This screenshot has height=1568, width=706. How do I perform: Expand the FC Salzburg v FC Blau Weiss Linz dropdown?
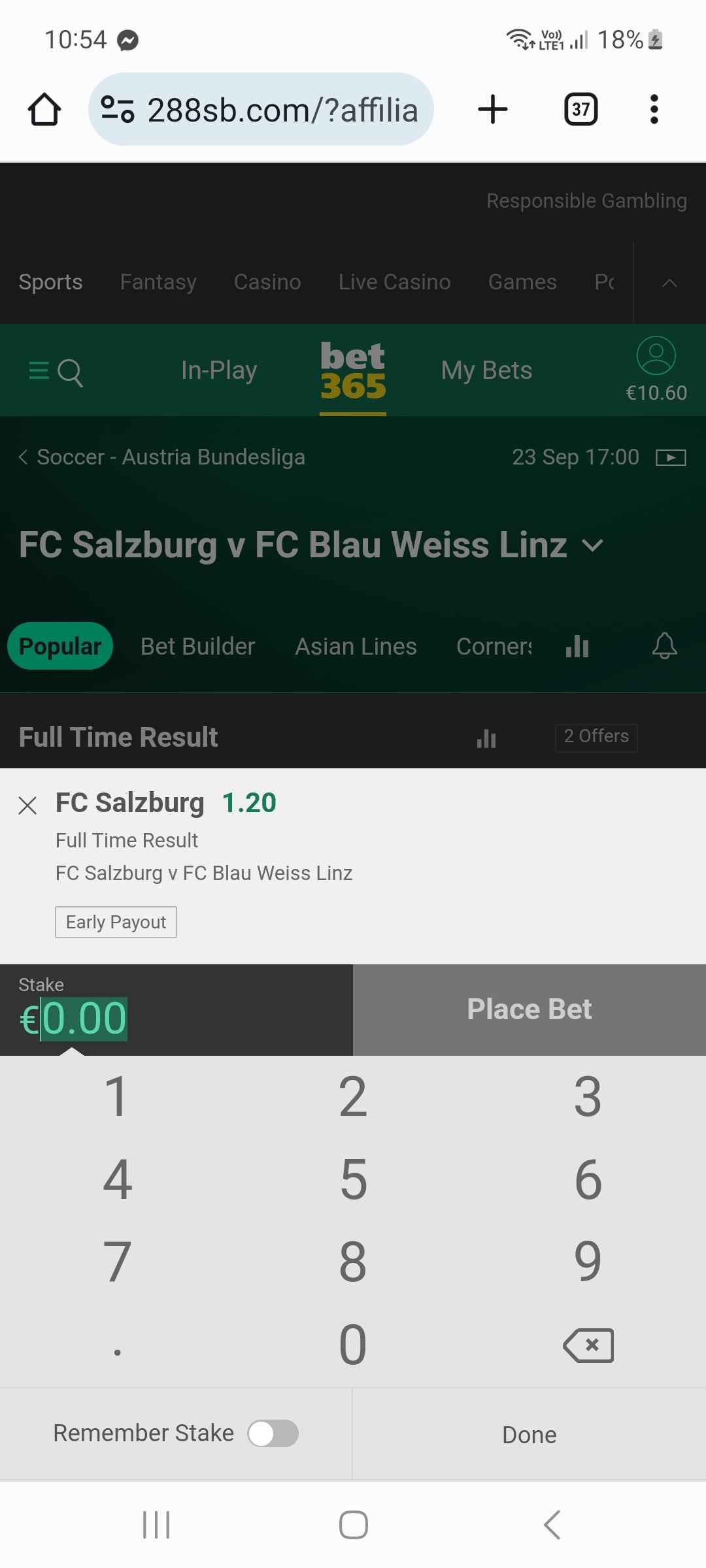(x=592, y=546)
